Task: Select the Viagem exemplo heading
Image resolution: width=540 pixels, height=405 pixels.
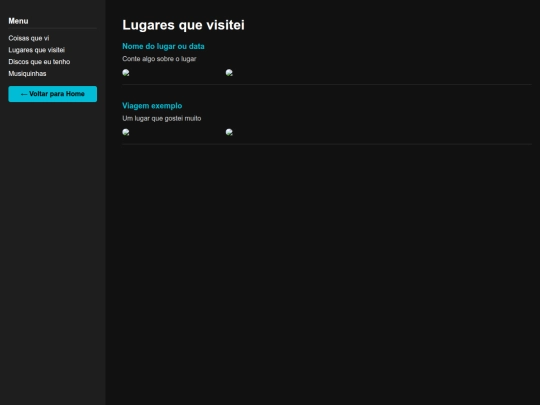Action: point(152,106)
